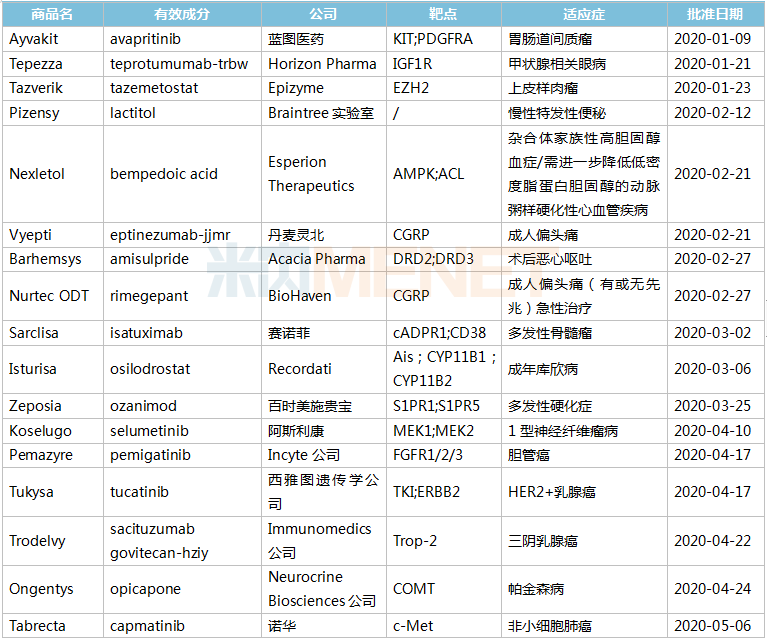
Task: Click the tucatinib cell
Action: pos(182,492)
